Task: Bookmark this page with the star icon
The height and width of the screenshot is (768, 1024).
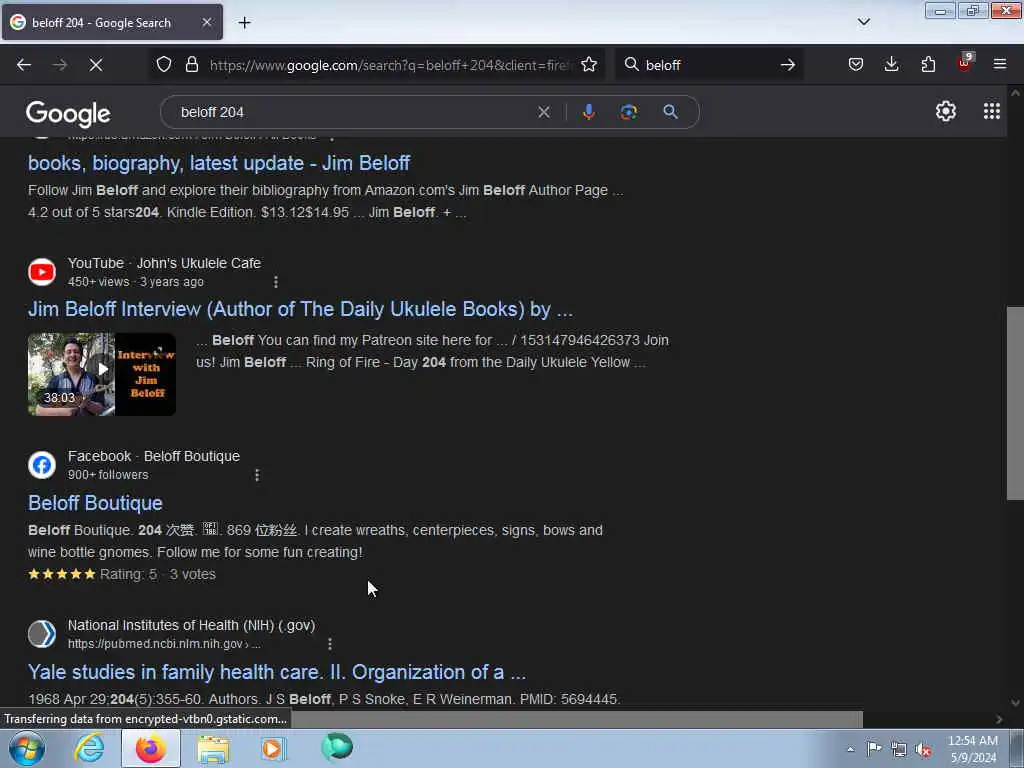Action: coord(589,65)
